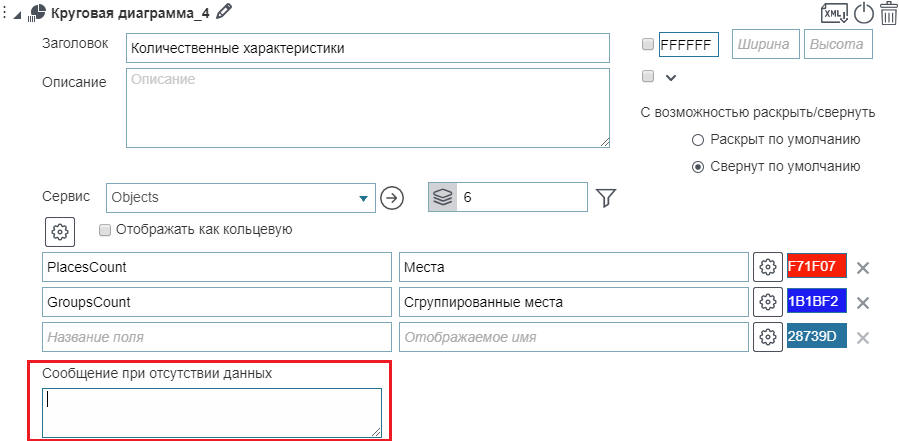Open settings gear for PlacesCount row
Screen dimensions: 899x441
pos(767,267)
